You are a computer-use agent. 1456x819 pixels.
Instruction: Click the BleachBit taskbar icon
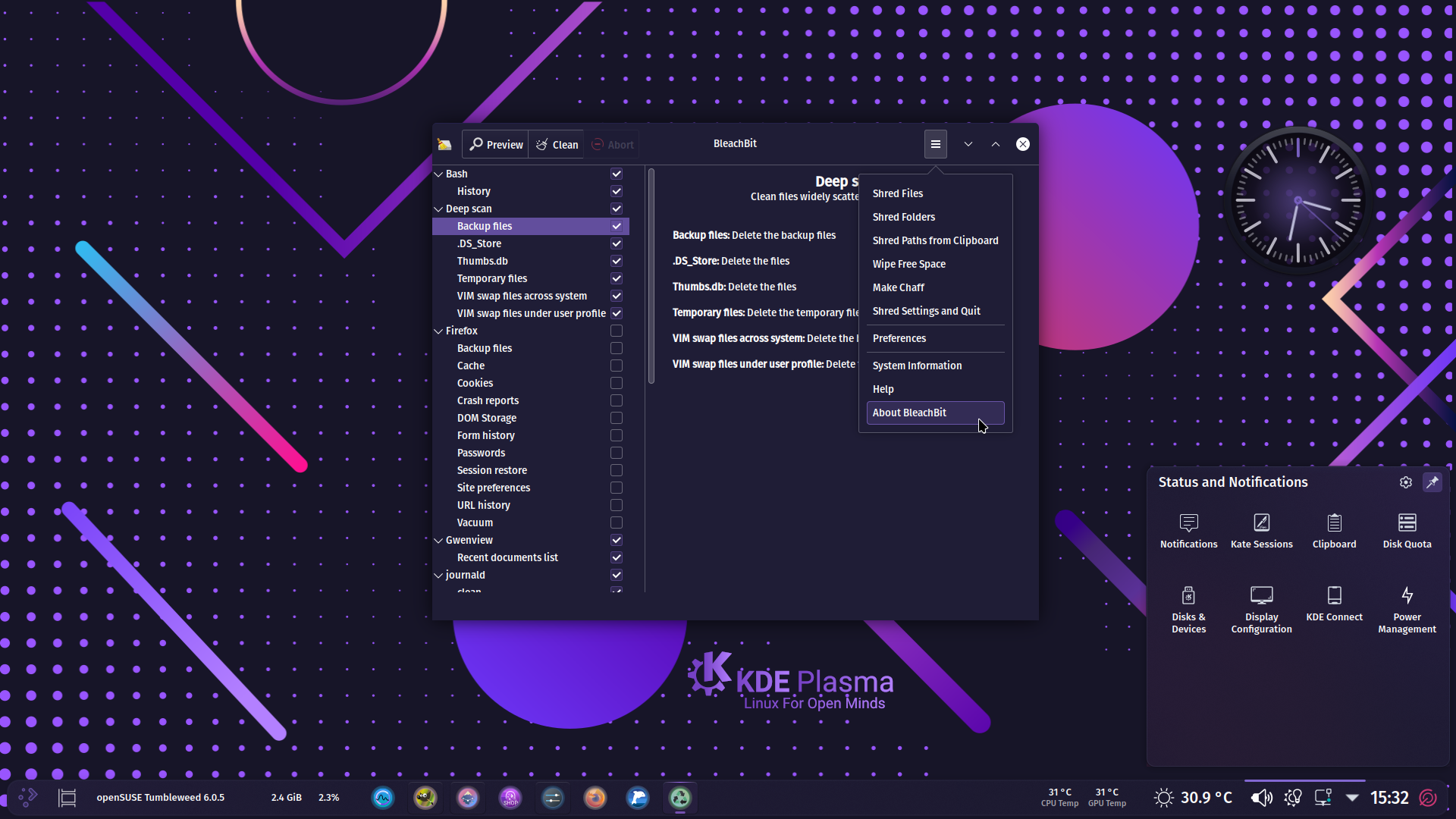(680, 798)
